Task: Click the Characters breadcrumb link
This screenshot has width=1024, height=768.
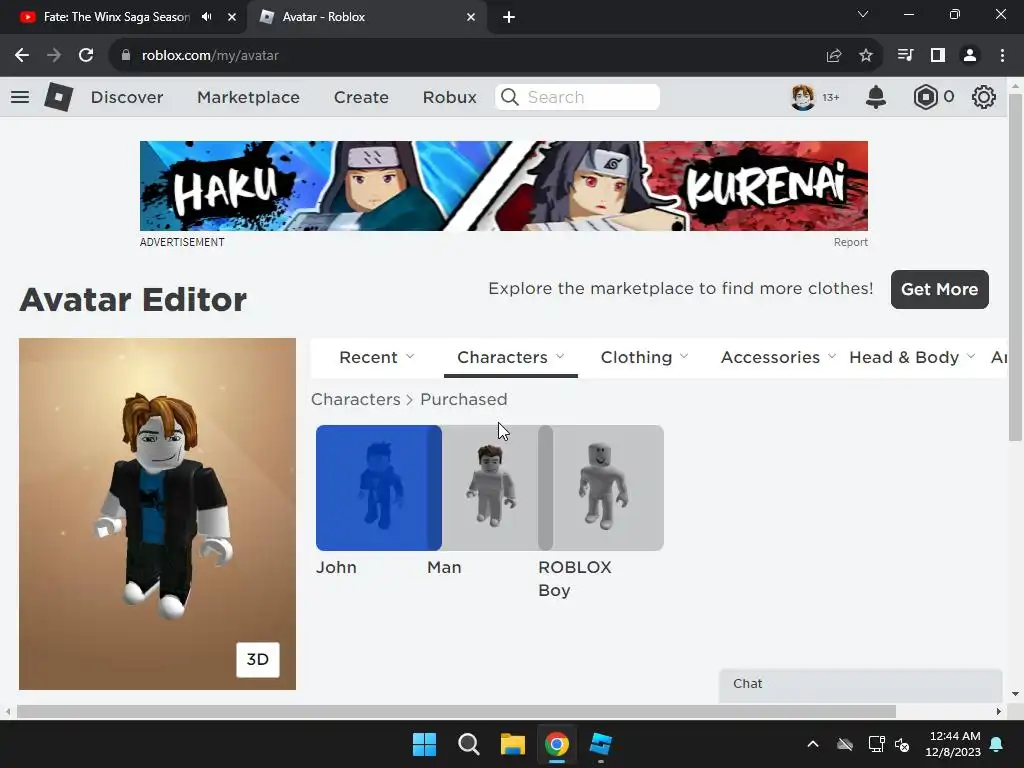Action: point(355,399)
